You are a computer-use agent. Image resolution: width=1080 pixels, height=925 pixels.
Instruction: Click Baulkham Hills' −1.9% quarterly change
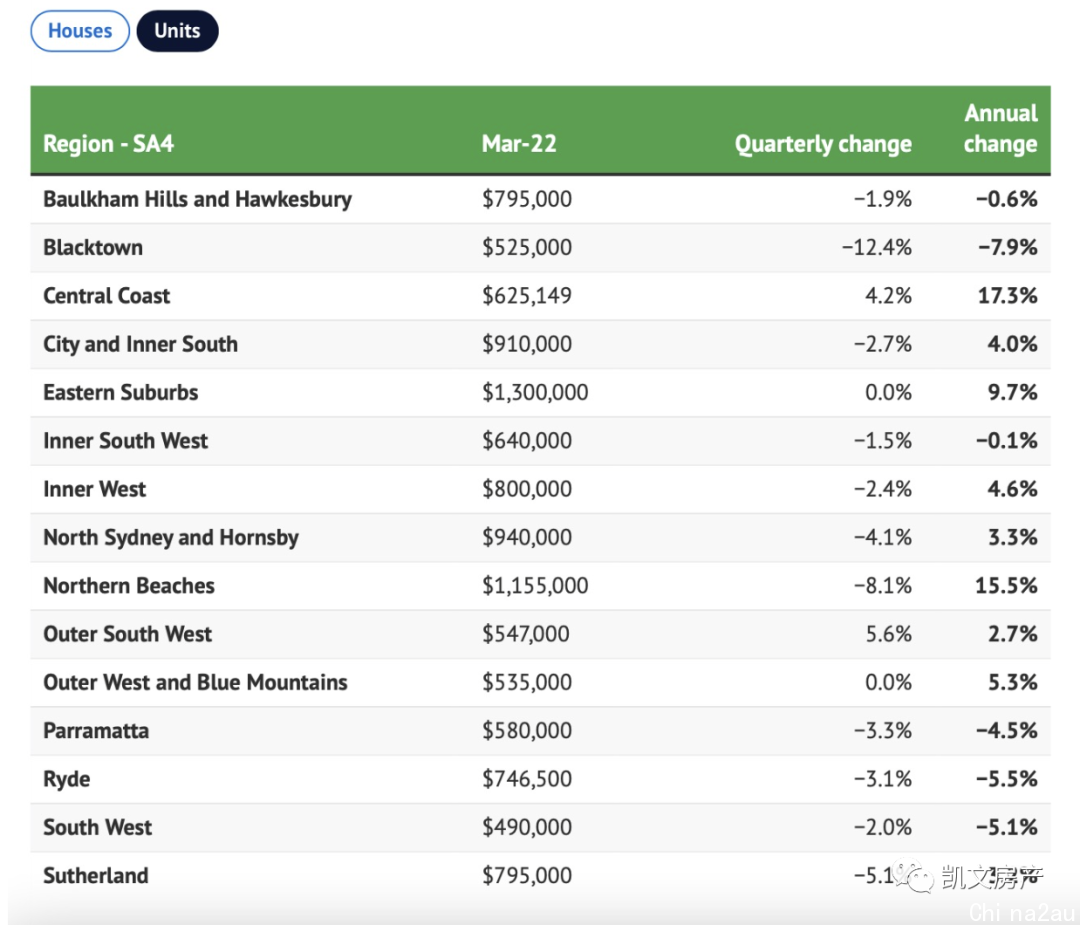[x=883, y=199]
